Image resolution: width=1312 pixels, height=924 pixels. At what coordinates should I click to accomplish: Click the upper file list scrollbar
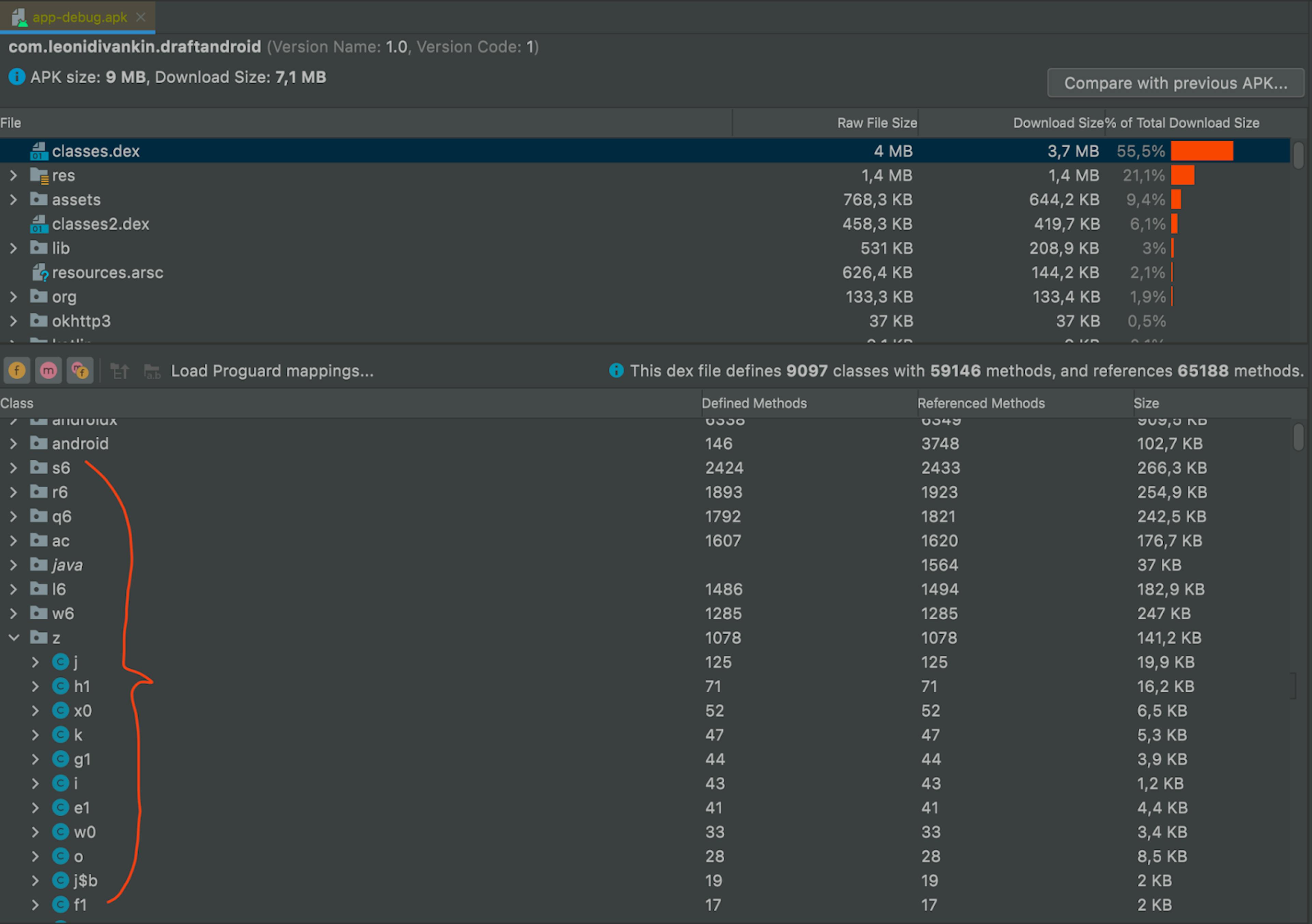pyautogui.click(x=1298, y=155)
